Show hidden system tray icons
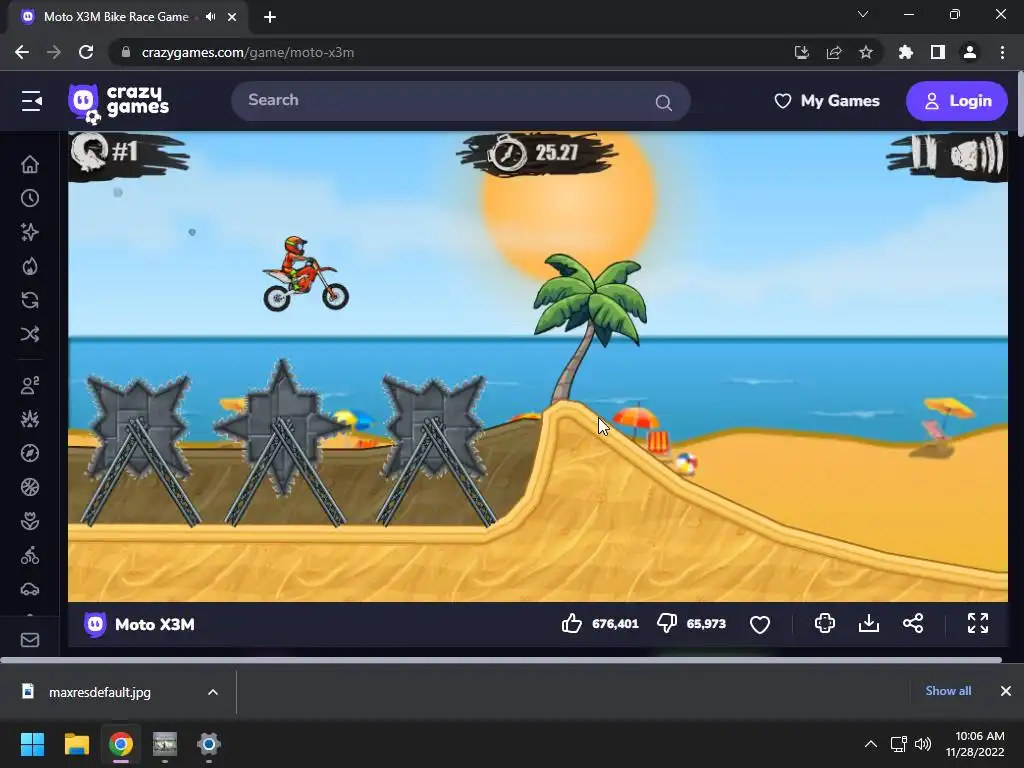 pos(871,744)
